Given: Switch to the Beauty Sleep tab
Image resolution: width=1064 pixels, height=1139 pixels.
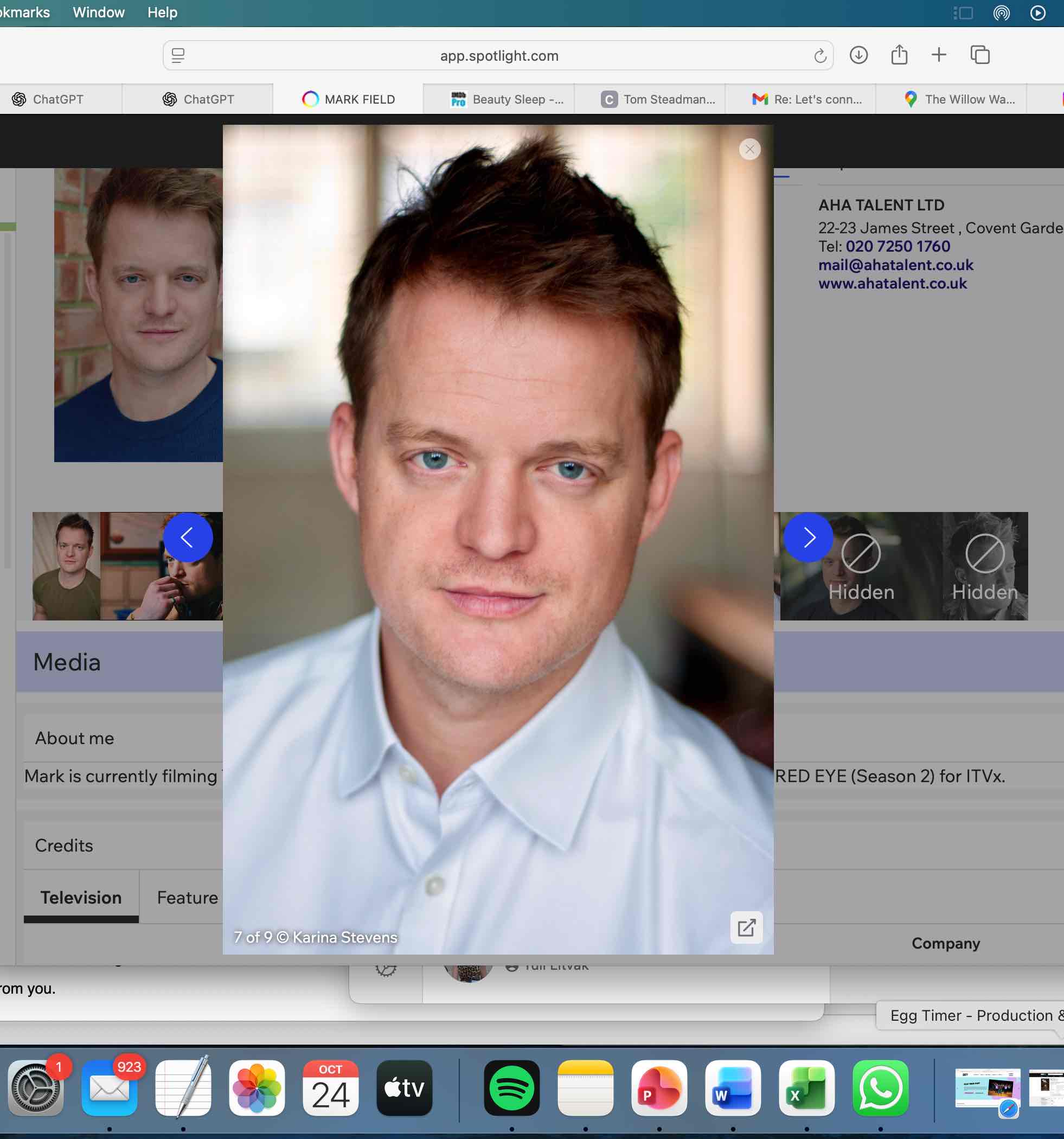Looking at the screenshot, I should [x=507, y=99].
